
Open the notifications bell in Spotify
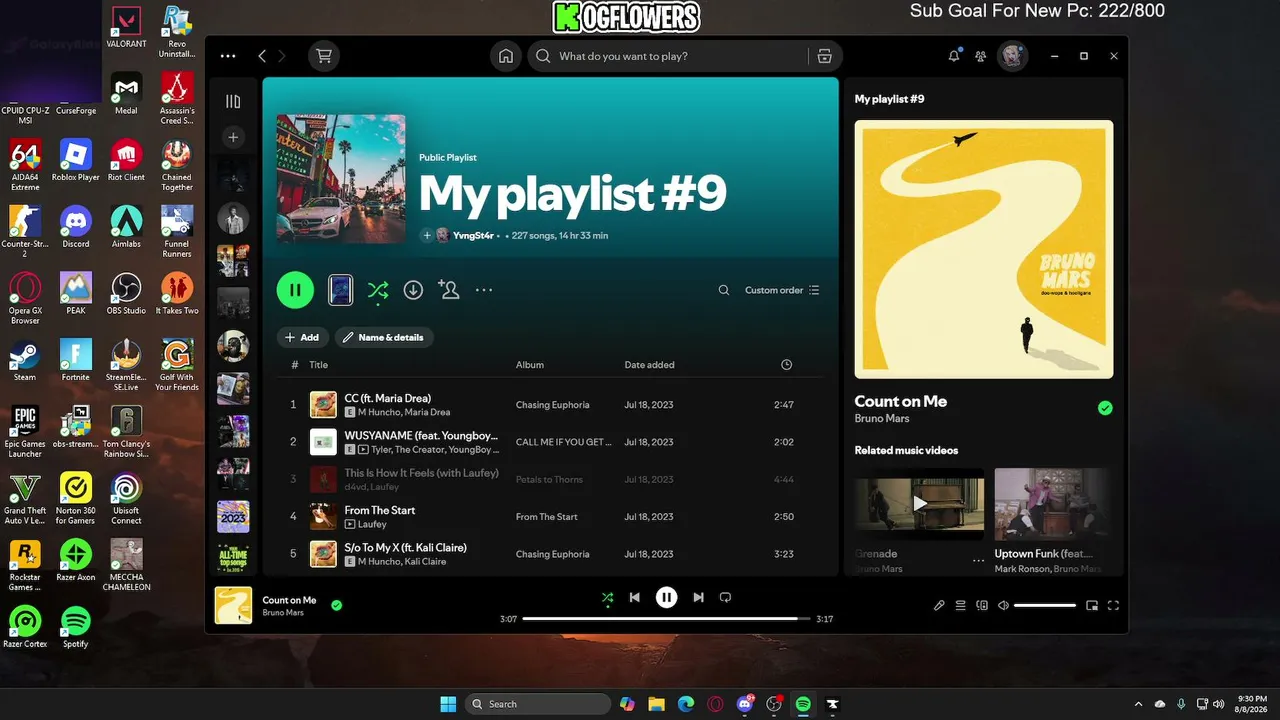(954, 56)
